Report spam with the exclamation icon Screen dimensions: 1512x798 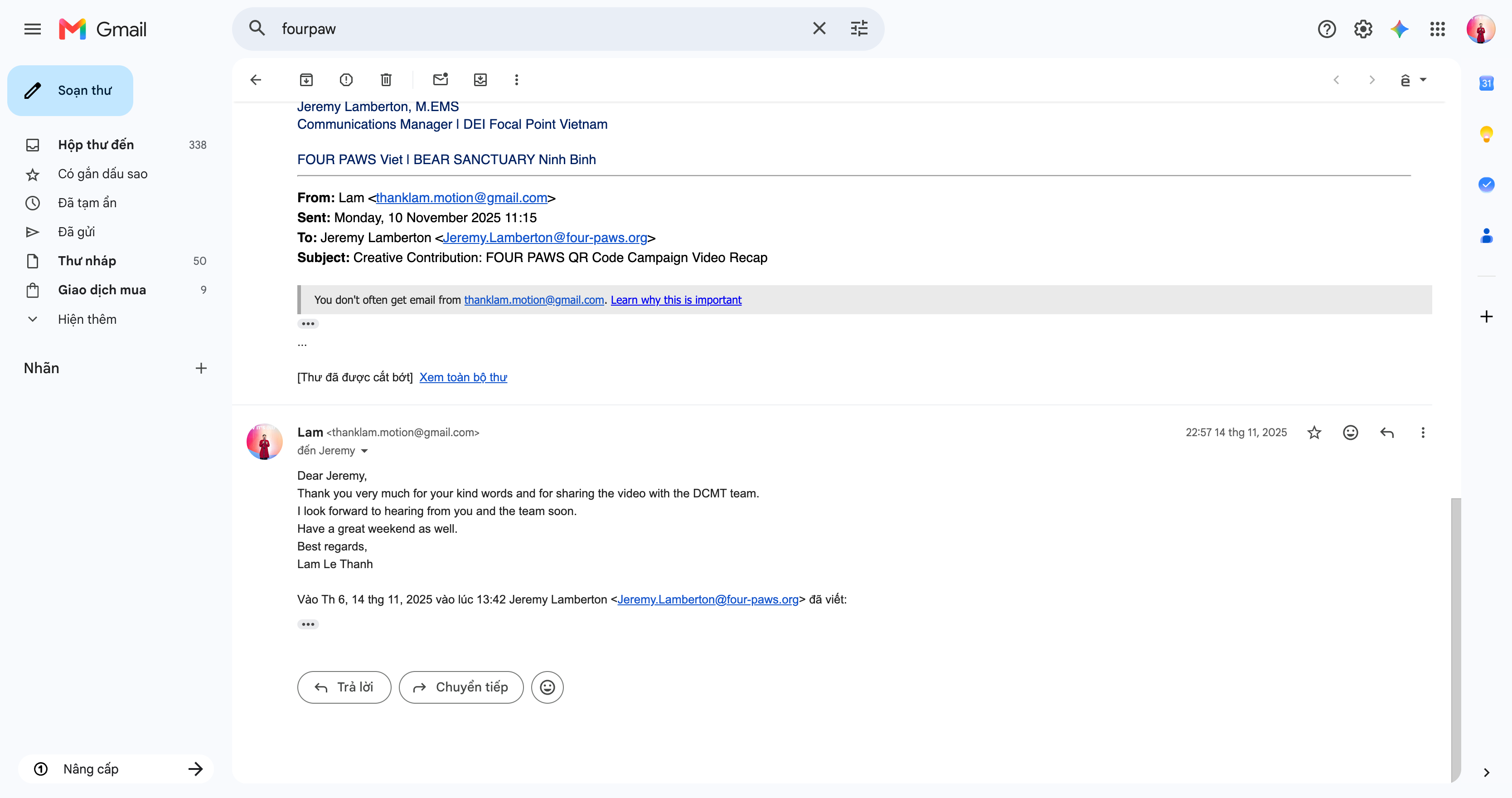[x=346, y=80]
